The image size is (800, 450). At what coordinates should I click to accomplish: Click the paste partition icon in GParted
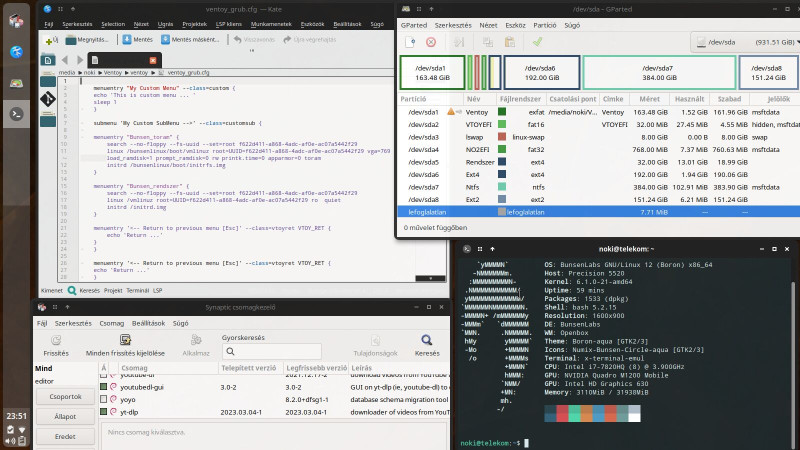(509, 42)
